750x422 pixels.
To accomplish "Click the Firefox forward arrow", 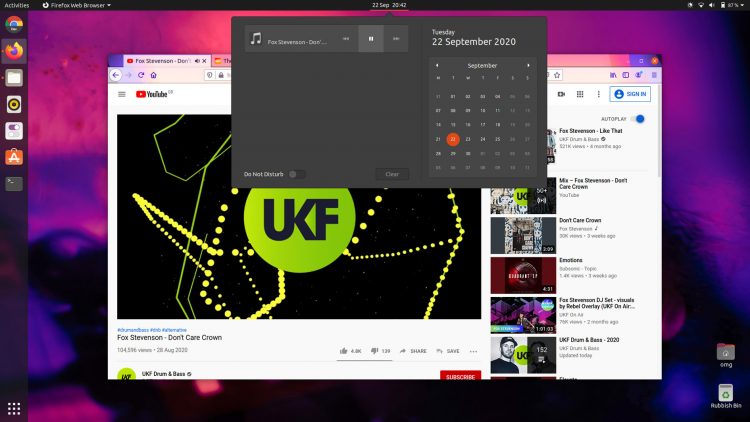I will [x=128, y=75].
